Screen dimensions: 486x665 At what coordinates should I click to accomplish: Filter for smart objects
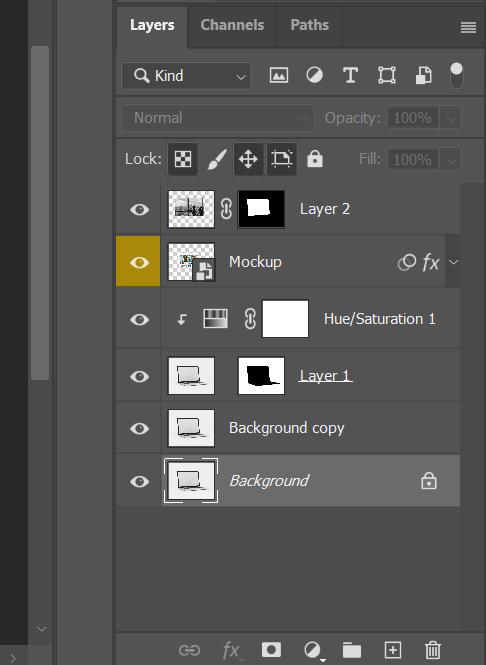(x=423, y=75)
